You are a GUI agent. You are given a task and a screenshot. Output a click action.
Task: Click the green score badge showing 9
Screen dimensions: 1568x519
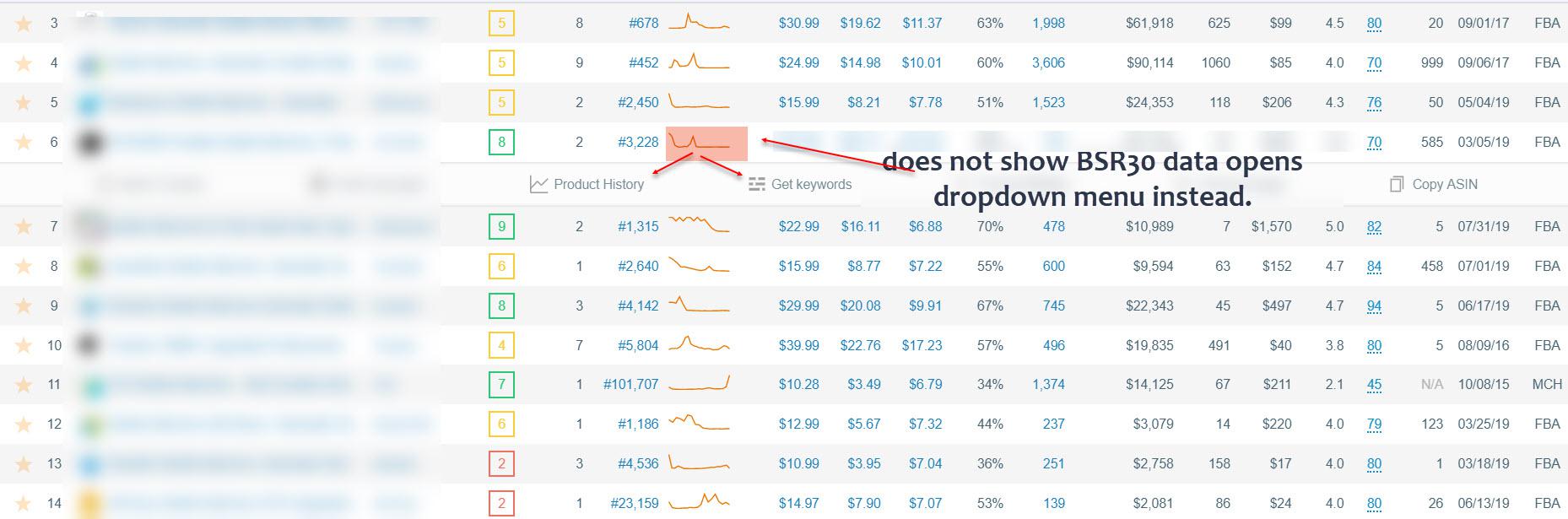tap(501, 226)
